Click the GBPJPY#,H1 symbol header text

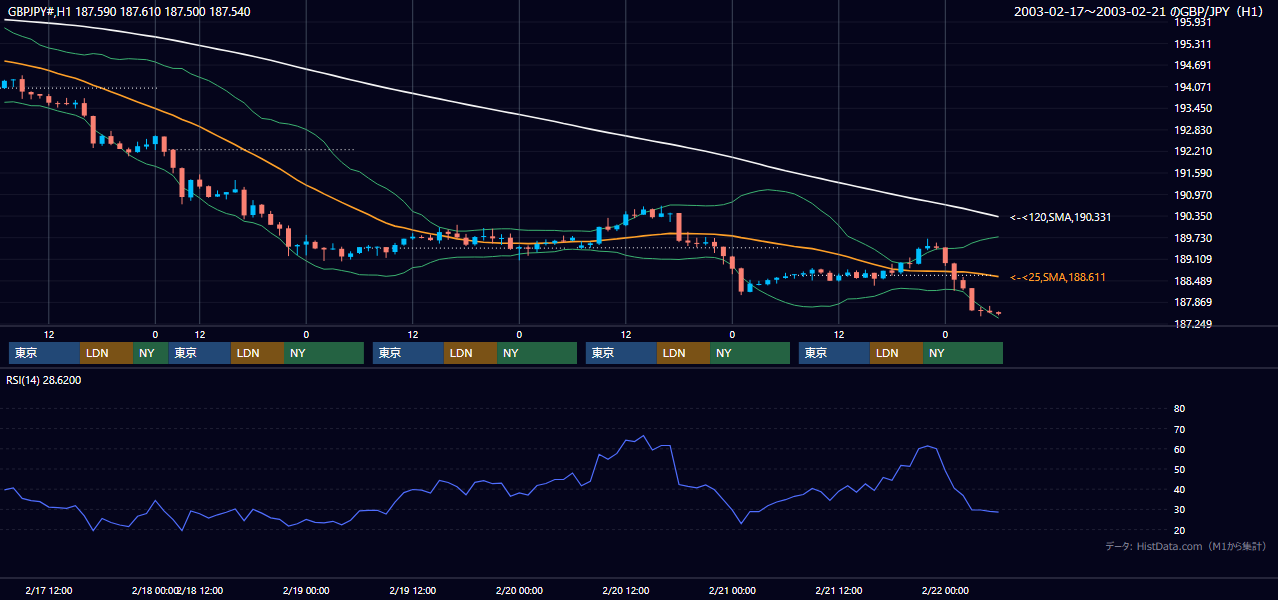click(40, 11)
